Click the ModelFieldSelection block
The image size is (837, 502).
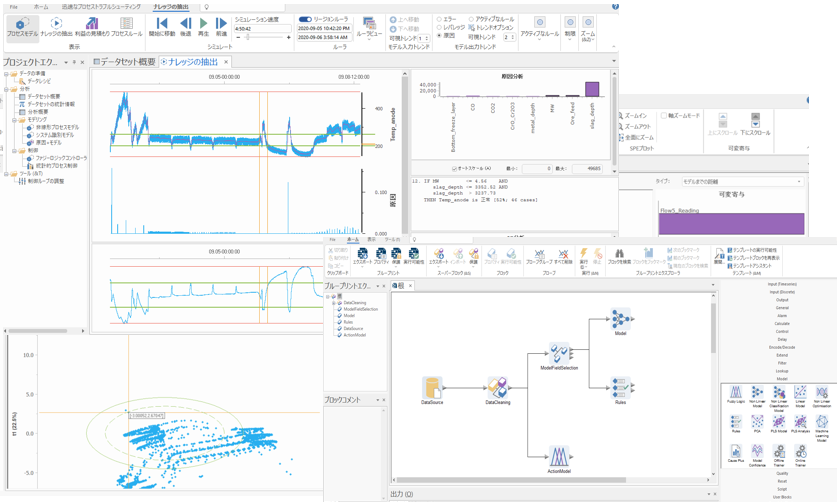click(x=559, y=354)
